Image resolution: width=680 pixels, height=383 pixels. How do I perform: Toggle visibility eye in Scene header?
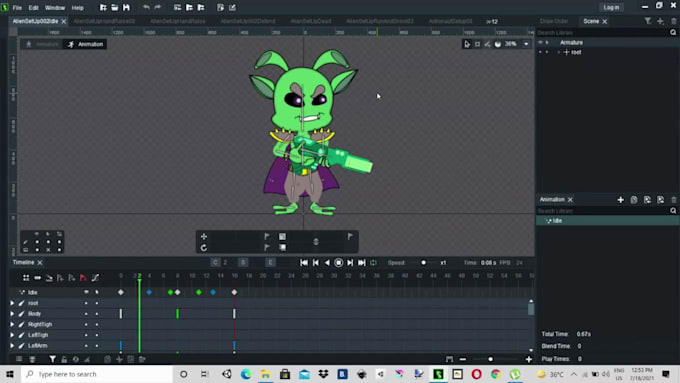click(x=540, y=43)
